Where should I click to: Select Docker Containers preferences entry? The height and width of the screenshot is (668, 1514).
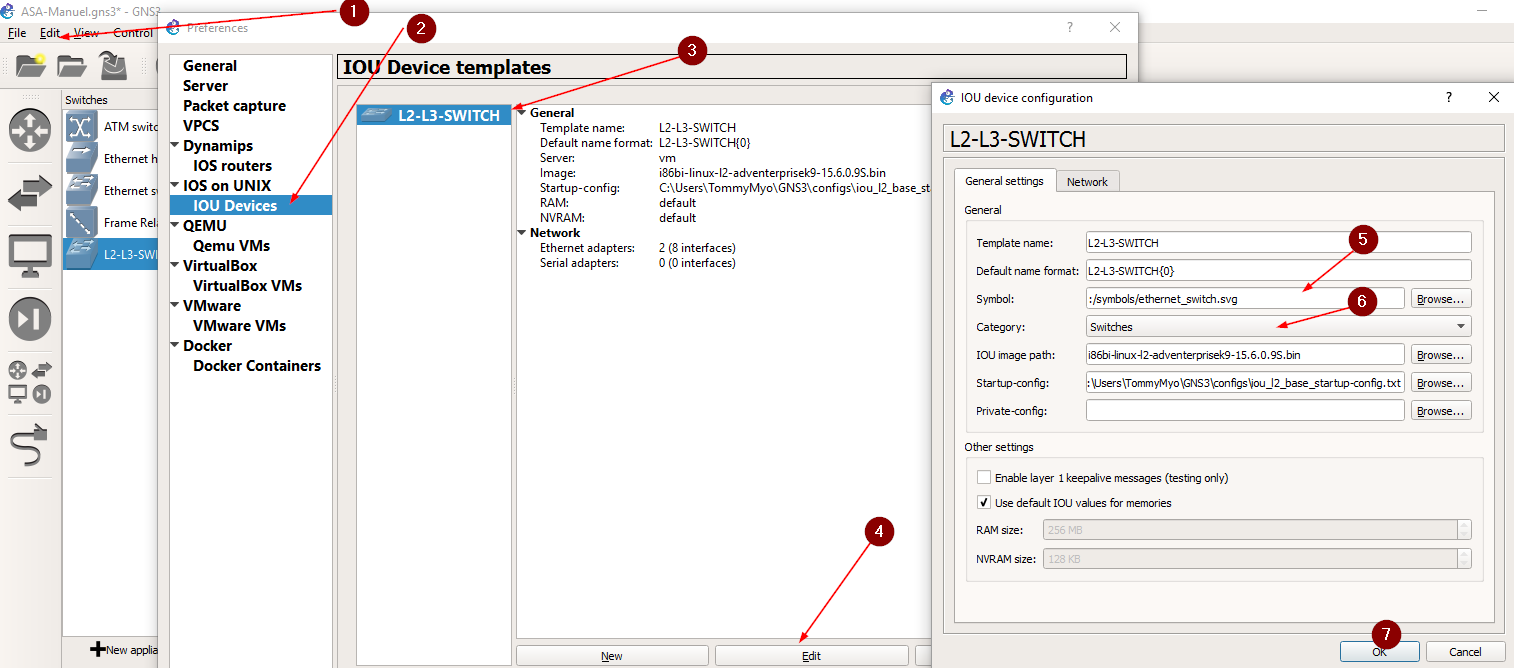coord(257,366)
